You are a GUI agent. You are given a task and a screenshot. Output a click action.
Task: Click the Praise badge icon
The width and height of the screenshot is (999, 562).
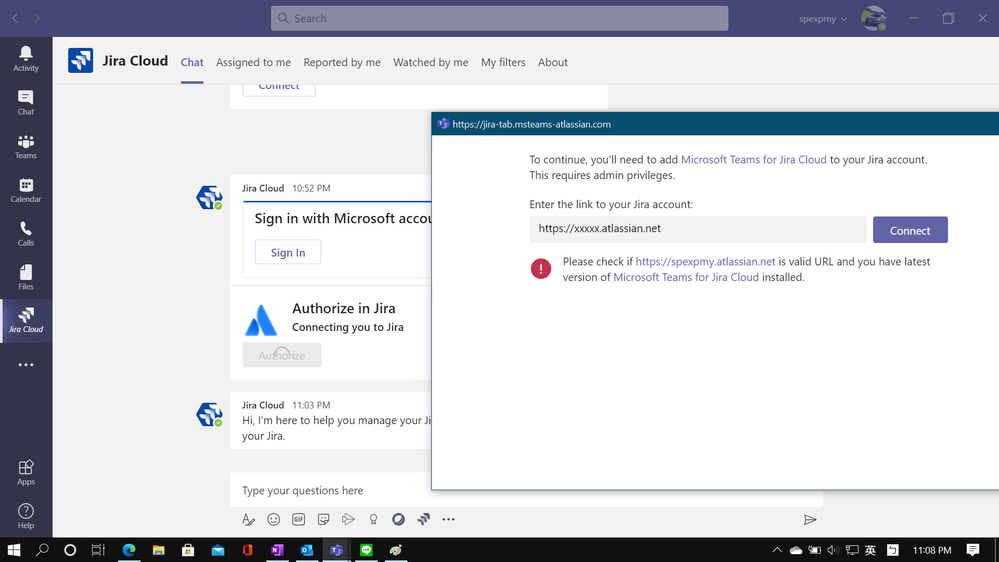coord(373,519)
